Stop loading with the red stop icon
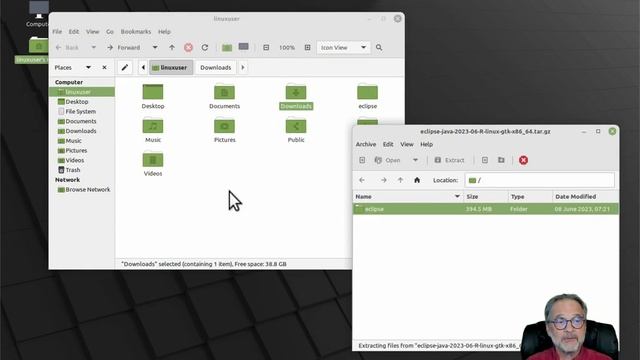The image size is (640, 360). point(188,48)
